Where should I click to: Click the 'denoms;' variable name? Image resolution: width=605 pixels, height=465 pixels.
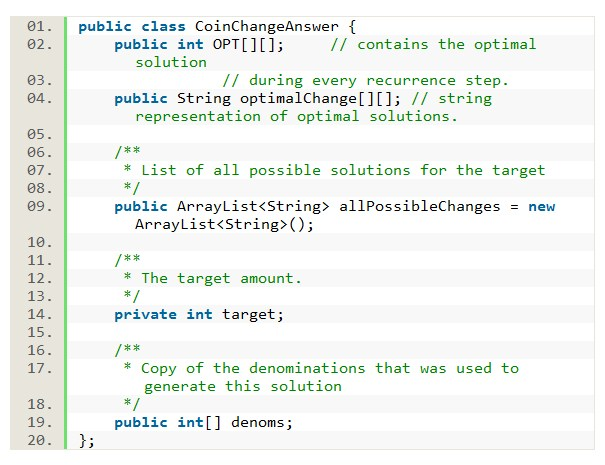[x=262, y=423]
